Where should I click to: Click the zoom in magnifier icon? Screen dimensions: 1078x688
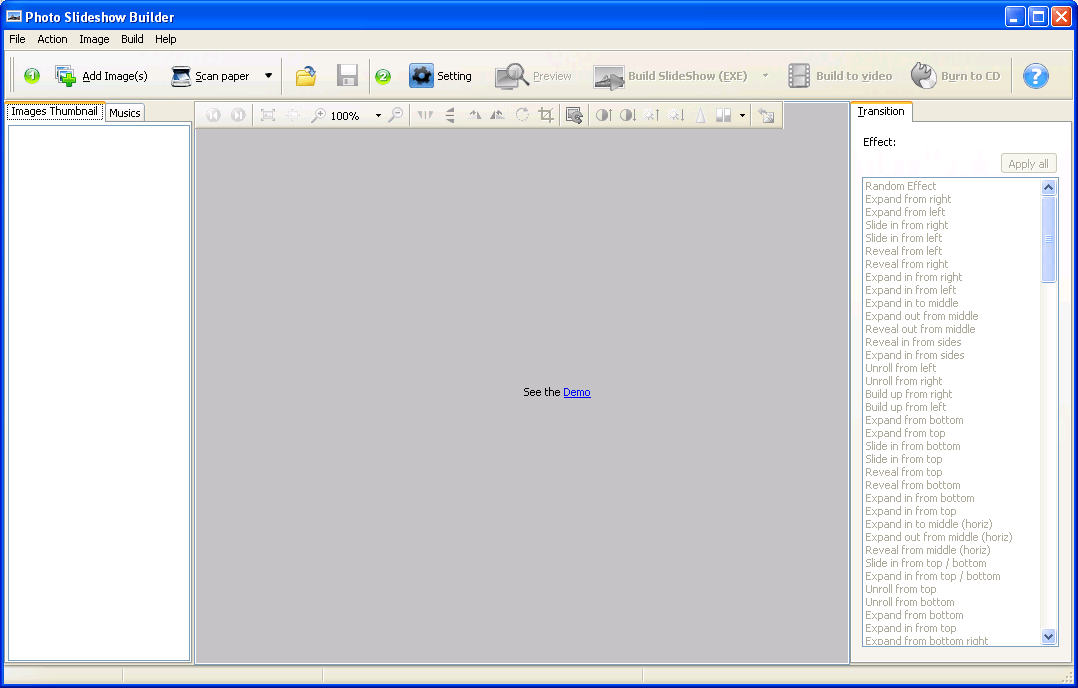pyautogui.click(x=318, y=115)
